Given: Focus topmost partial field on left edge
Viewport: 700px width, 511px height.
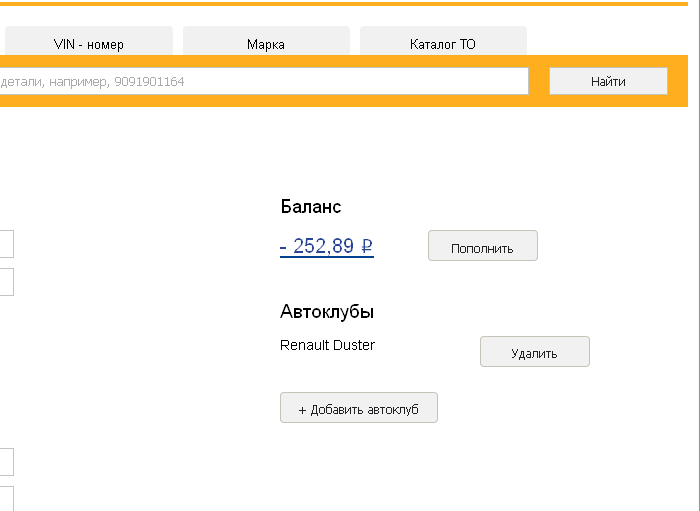Looking at the screenshot, I should 6,244.
